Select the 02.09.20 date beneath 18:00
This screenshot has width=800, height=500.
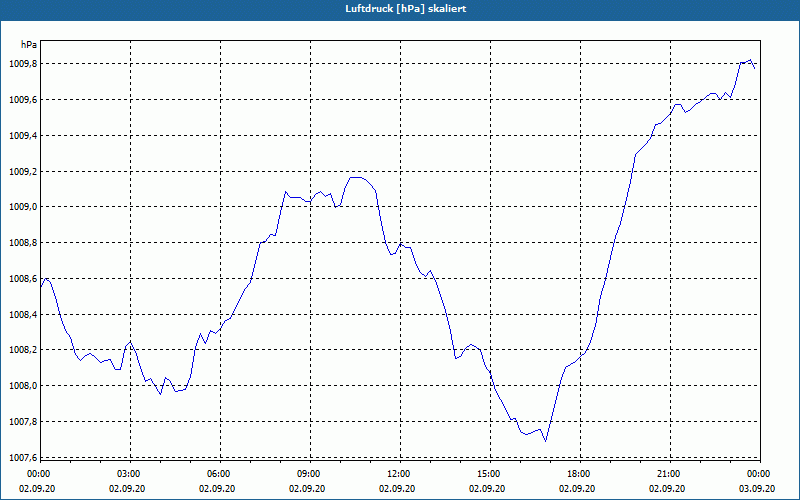pyautogui.click(x=578, y=488)
